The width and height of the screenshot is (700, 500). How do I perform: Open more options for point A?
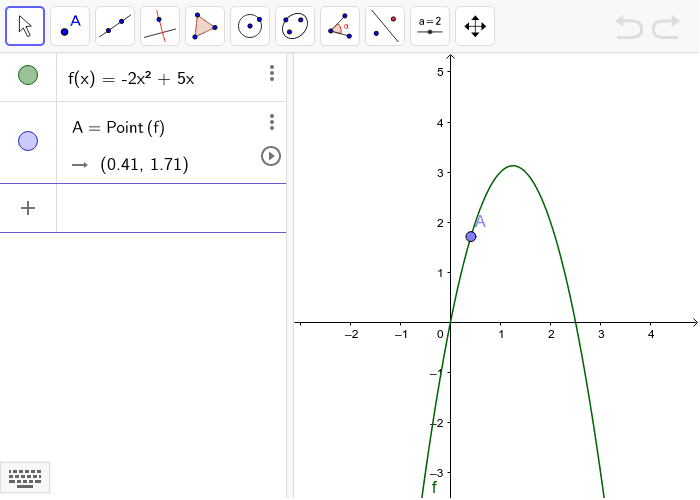coord(272,122)
